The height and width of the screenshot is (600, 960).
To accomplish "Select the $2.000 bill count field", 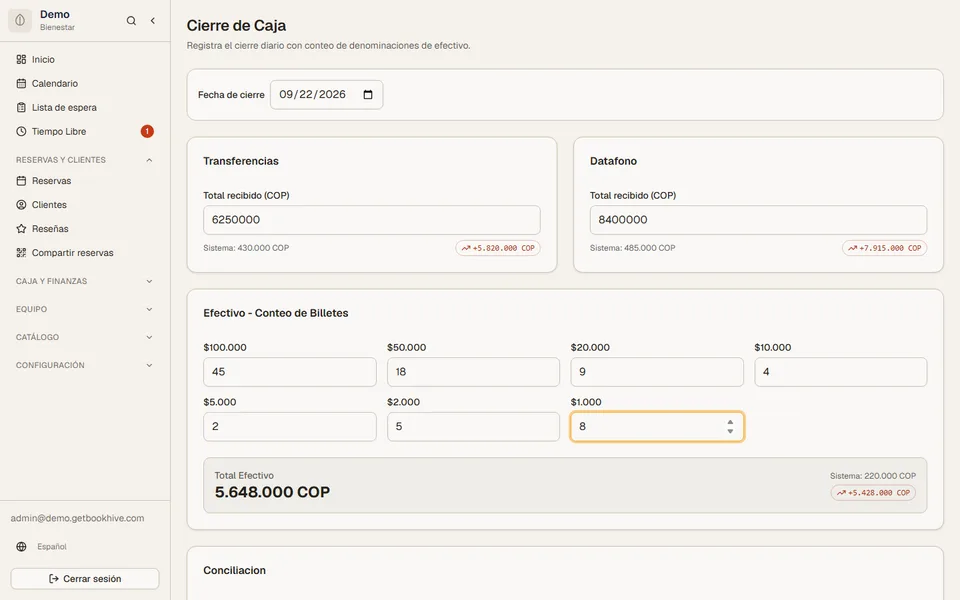I will click(473, 427).
